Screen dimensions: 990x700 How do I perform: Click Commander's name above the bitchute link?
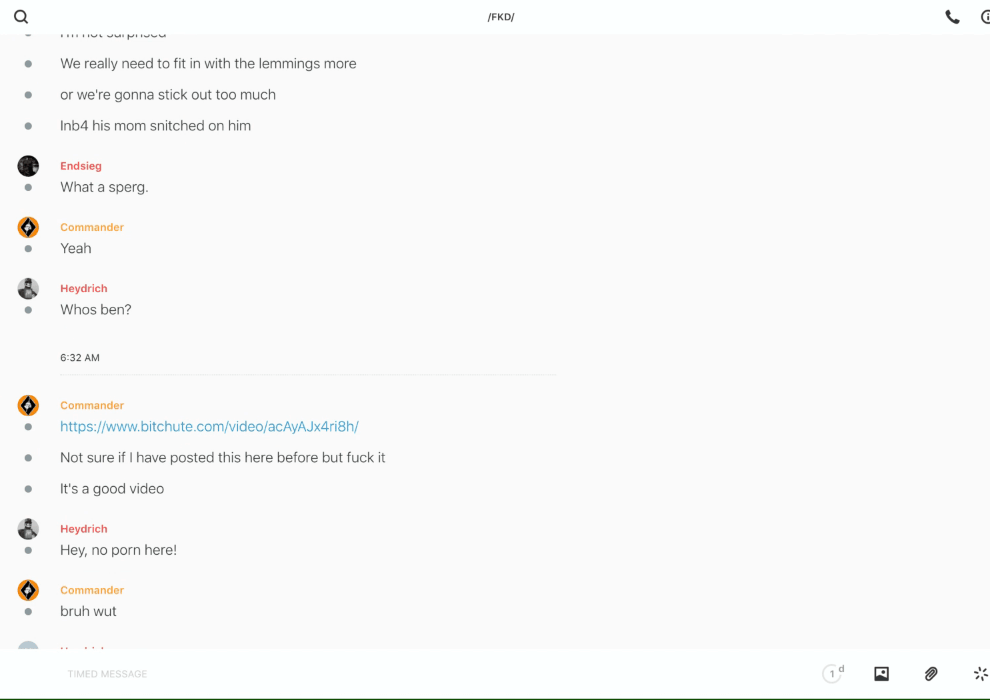tap(92, 406)
